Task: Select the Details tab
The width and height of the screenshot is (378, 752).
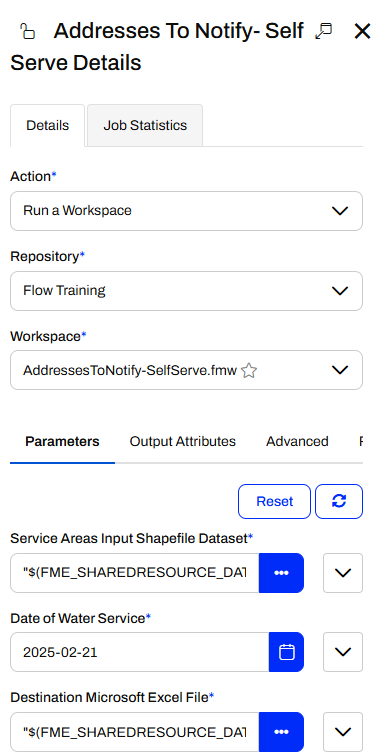Action: [x=47, y=126]
